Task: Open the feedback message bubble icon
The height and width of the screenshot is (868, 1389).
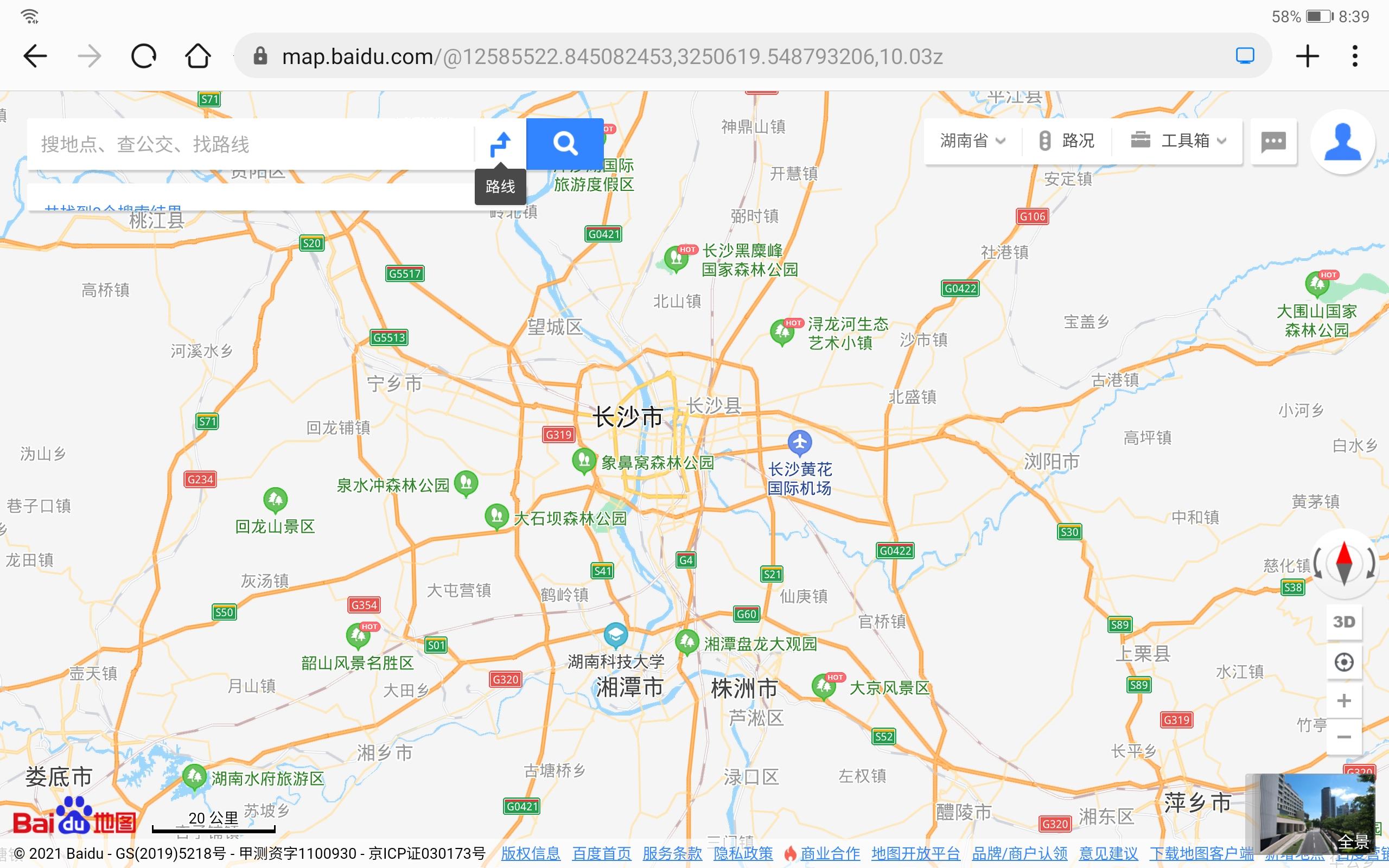Action: pos(1273,141)
